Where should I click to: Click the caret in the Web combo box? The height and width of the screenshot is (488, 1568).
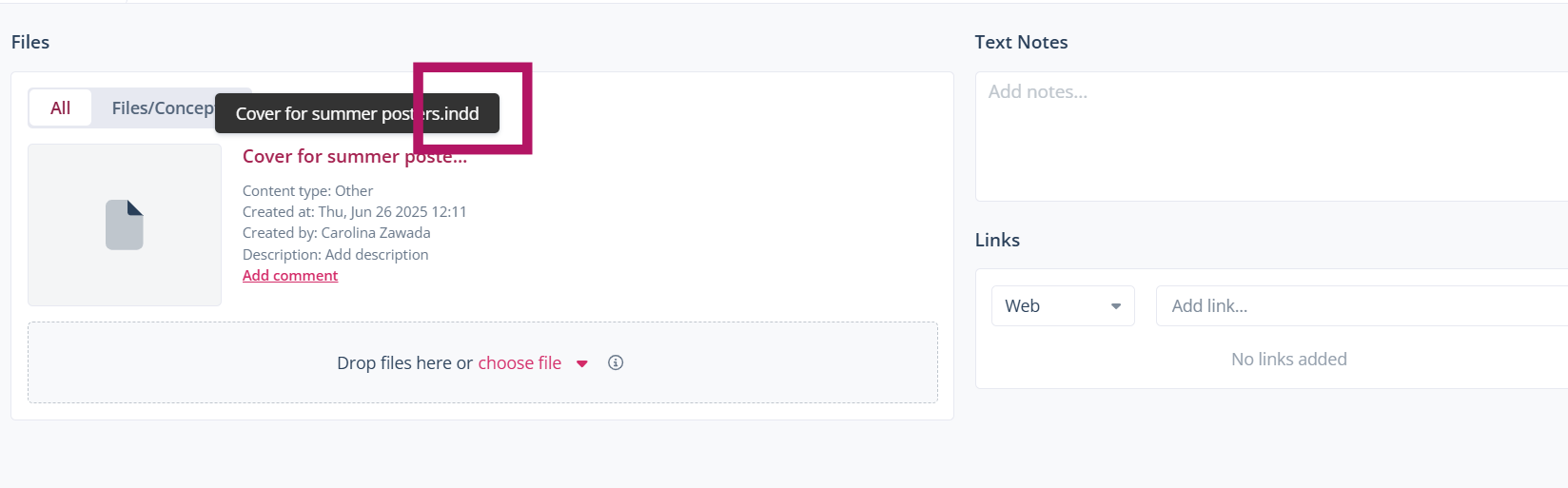point(1116,306)
